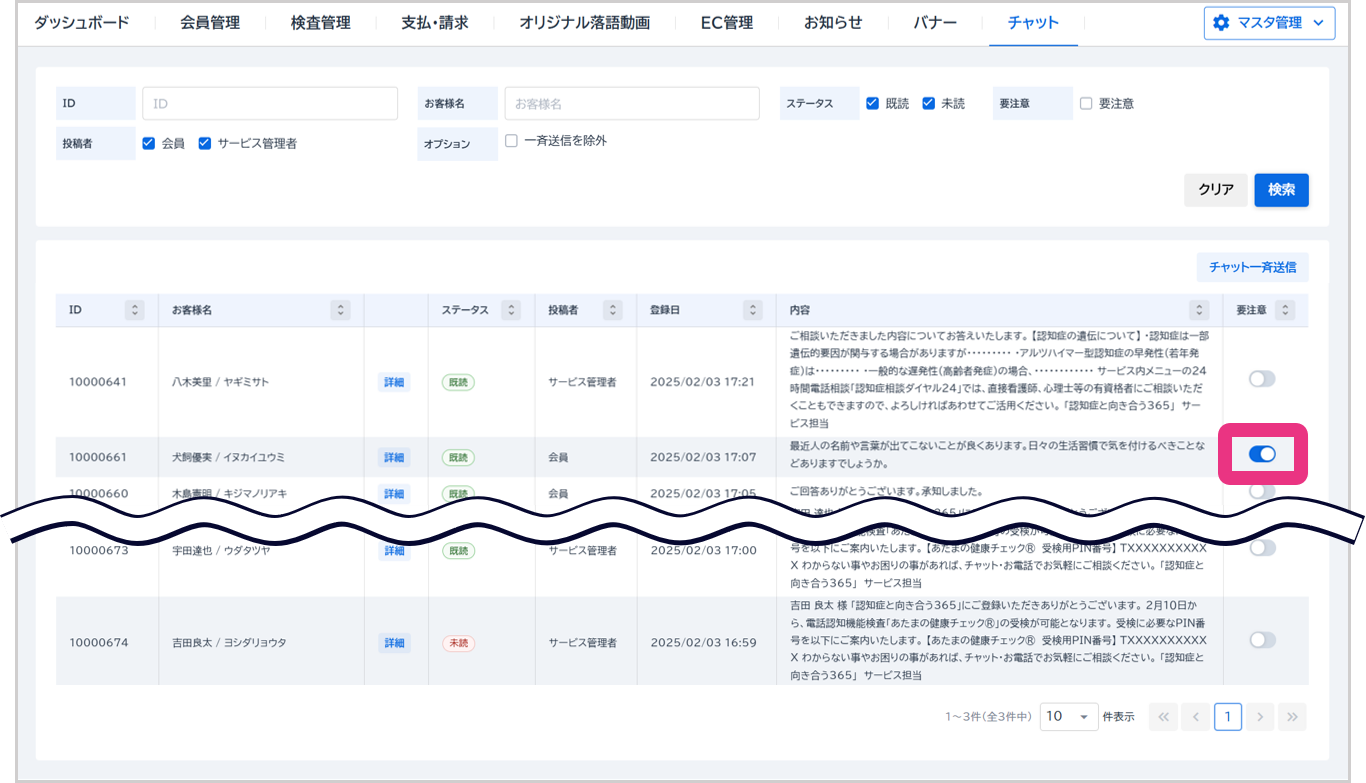The image size is (1366, 783).
Task: Click the ステータス column sort icon
Action: tap(511, 310)
